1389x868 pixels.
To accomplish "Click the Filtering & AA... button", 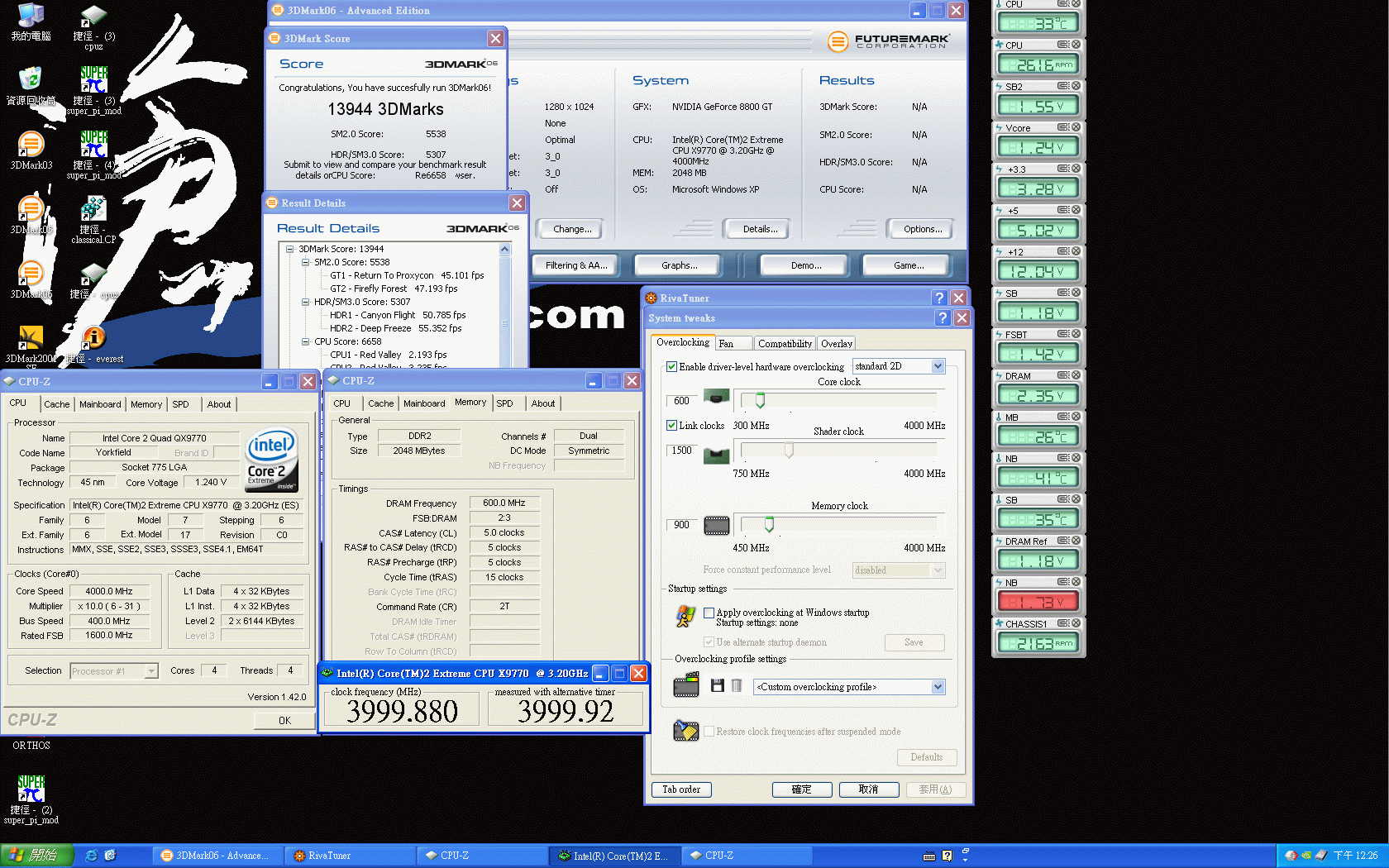I will pyautogui.click(x=576, y=265).
